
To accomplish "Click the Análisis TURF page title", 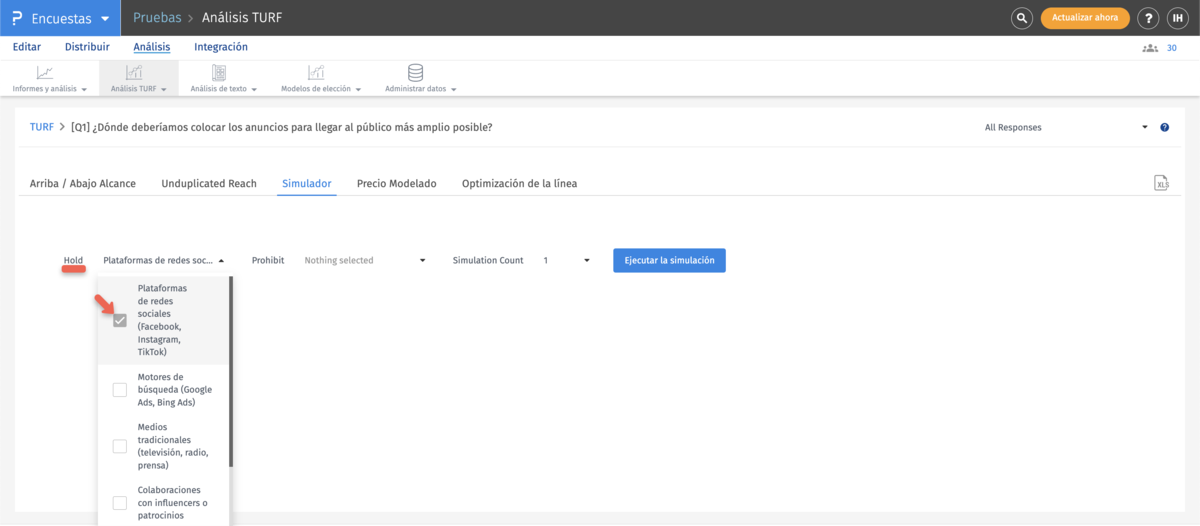I will point(242,18).
